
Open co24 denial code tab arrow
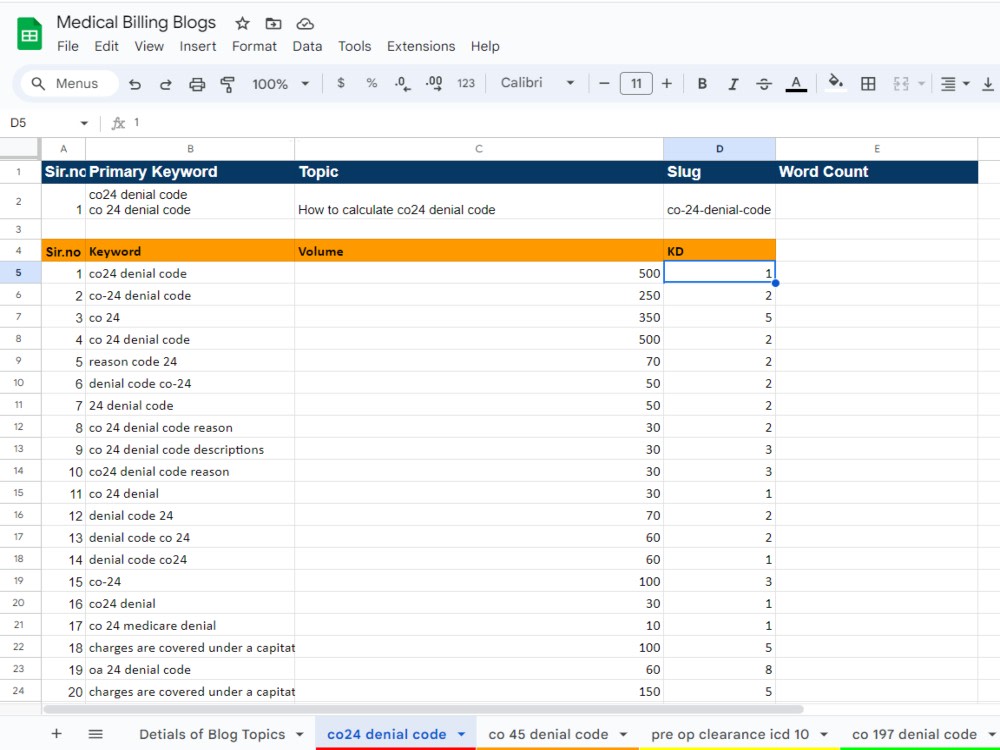tap(461, 735)
